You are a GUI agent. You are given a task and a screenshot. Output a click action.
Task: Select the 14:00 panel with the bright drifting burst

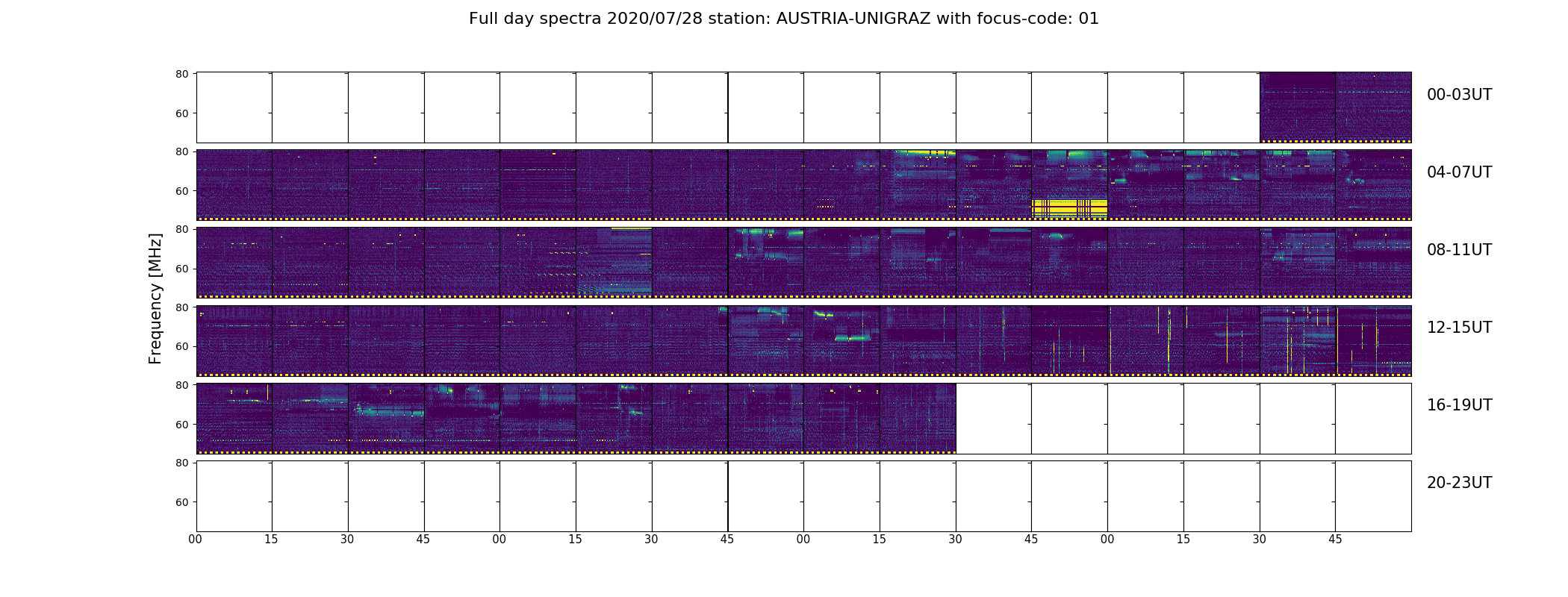(841, 340)
